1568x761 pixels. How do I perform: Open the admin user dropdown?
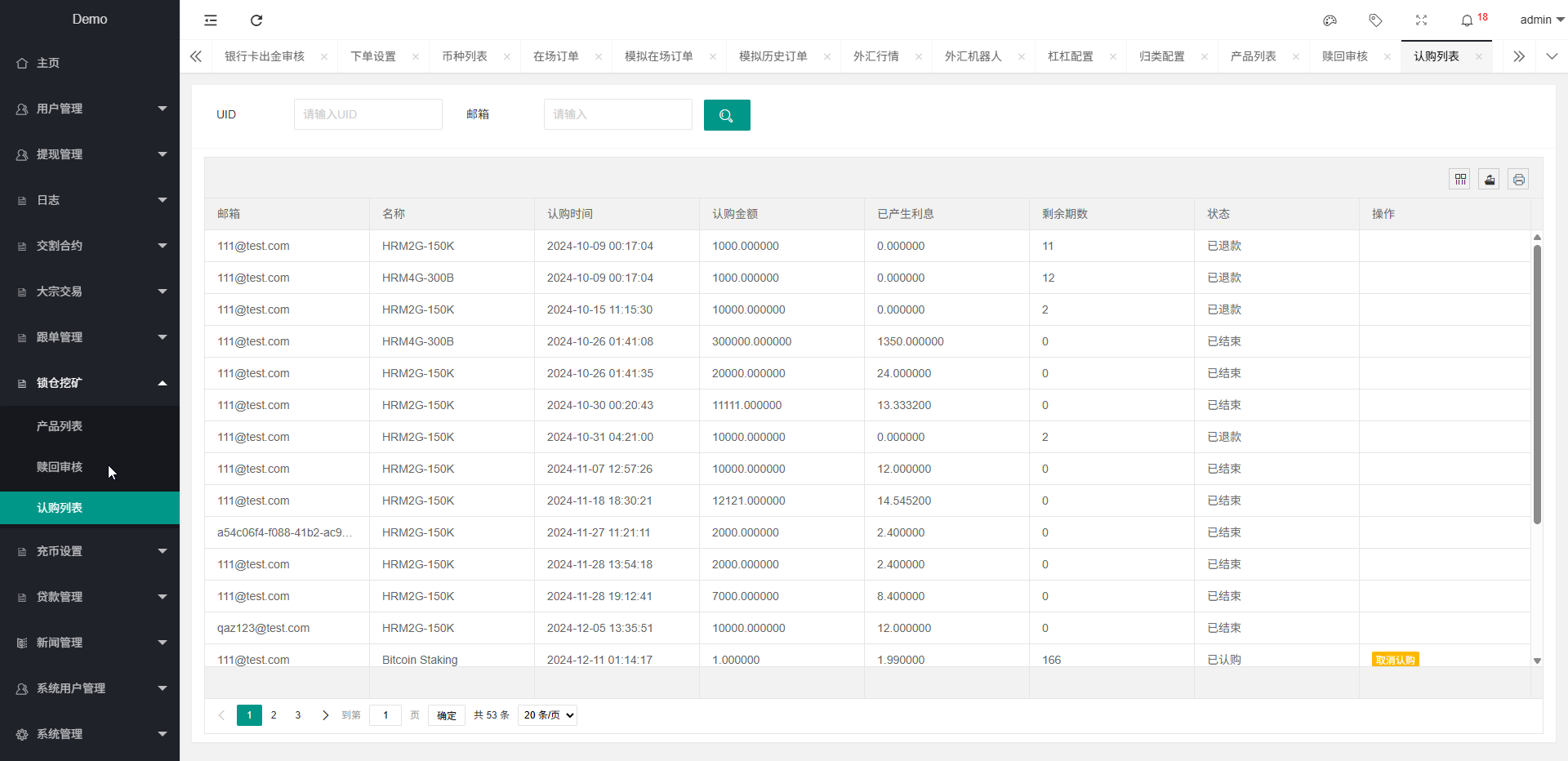pyautogui.click(x=1541, y=20)
